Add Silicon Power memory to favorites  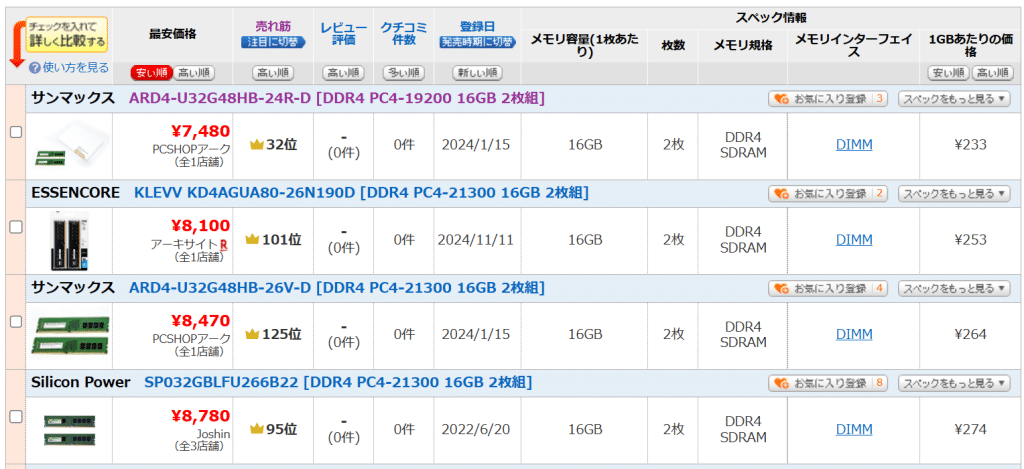(x=827, y=383)
